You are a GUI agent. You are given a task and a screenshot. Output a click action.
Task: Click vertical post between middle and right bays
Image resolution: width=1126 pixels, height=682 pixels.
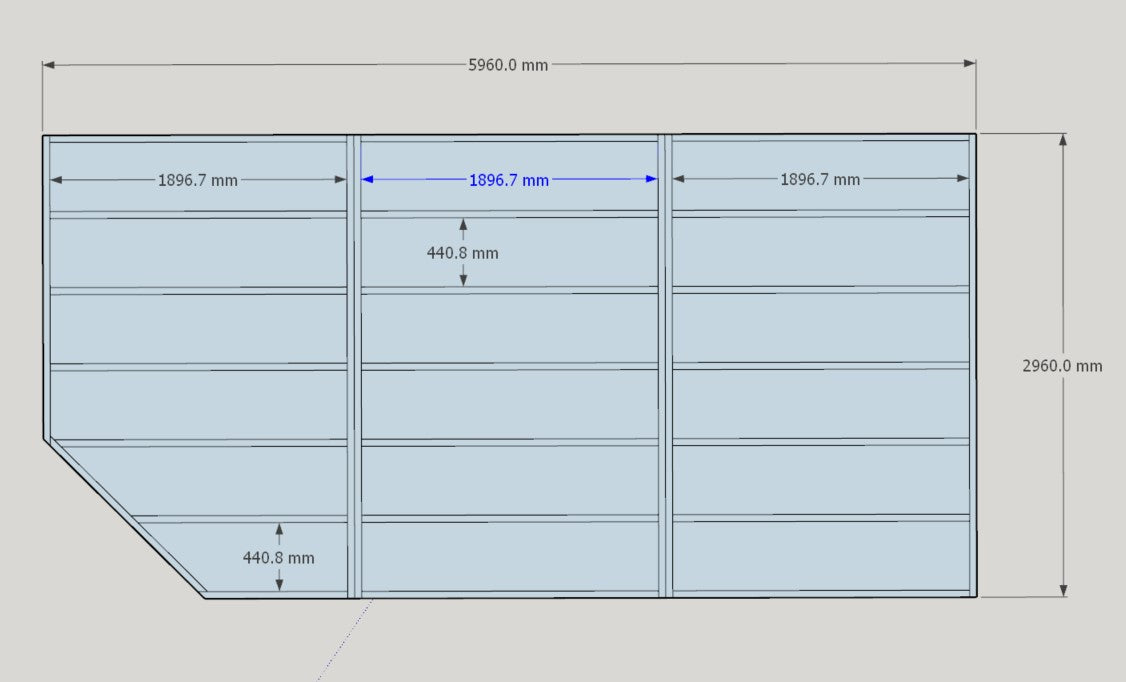point(665,365)
